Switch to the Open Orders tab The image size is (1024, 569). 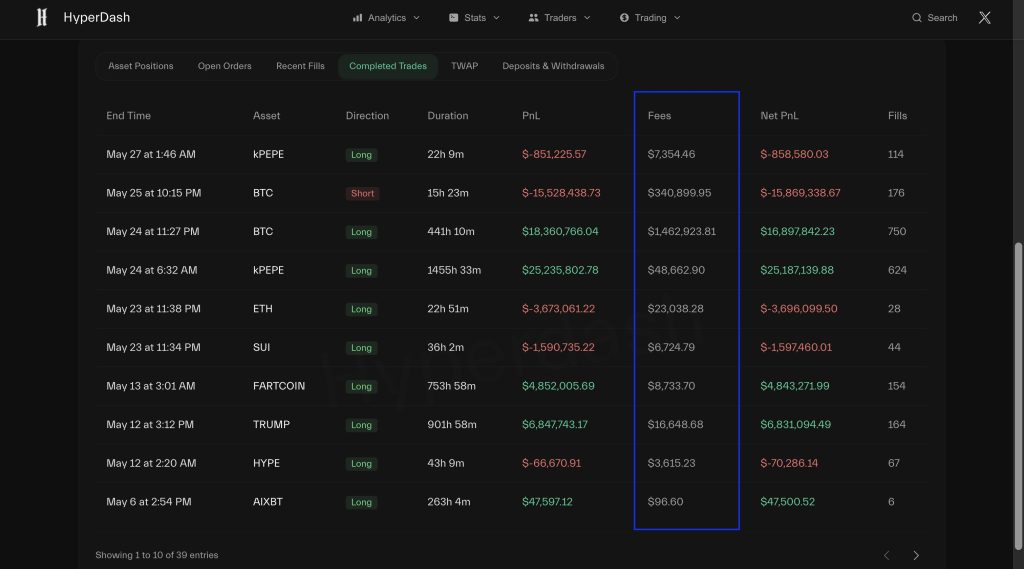[225, 66]
